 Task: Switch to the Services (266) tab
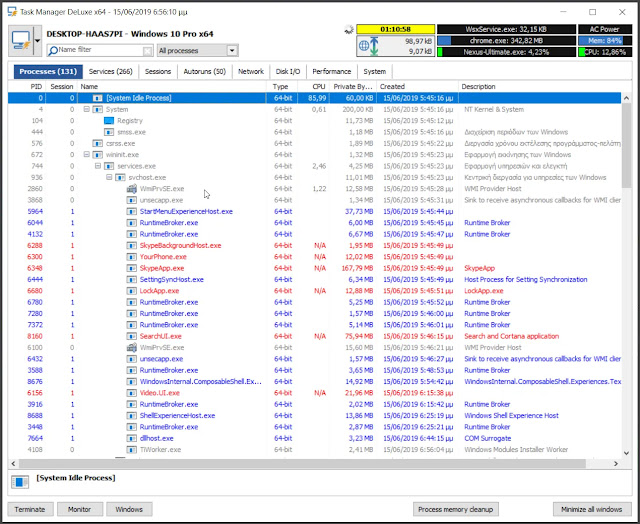pos(111,71)
